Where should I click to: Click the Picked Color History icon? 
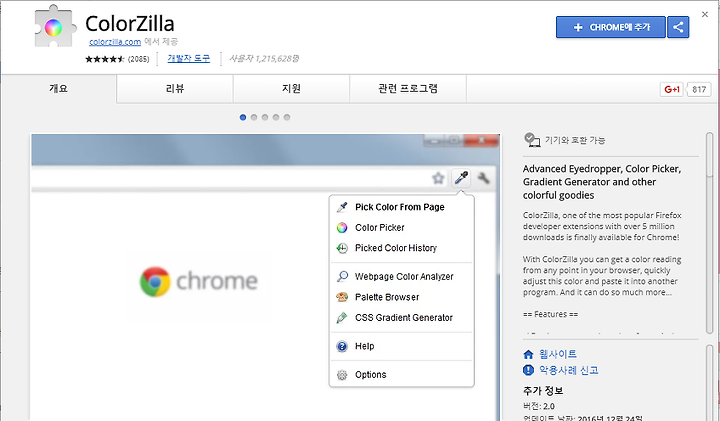coord(342,248)
